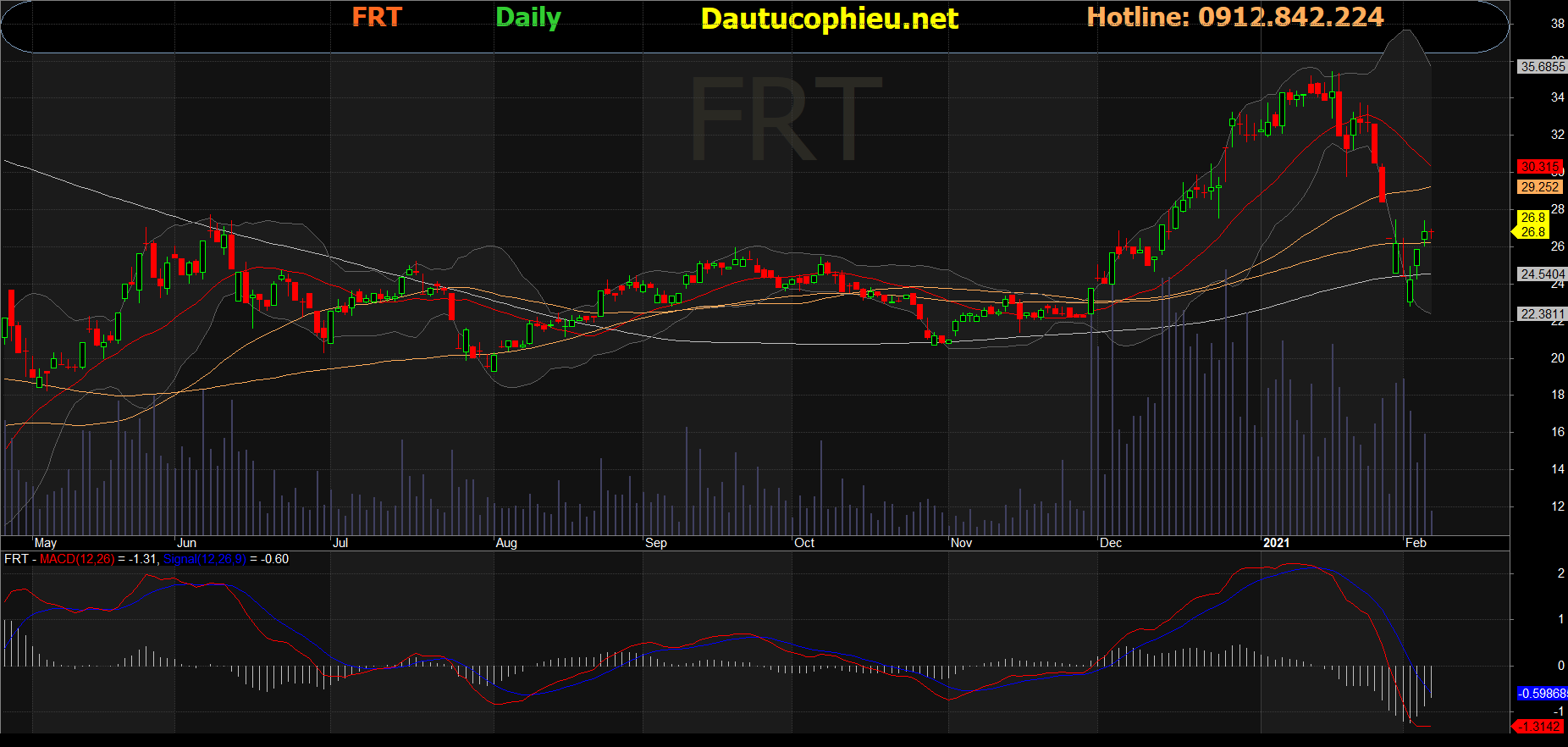
Task: Select the red -1.3142 MACD value tag
Action: click(x=1539, y=727)
